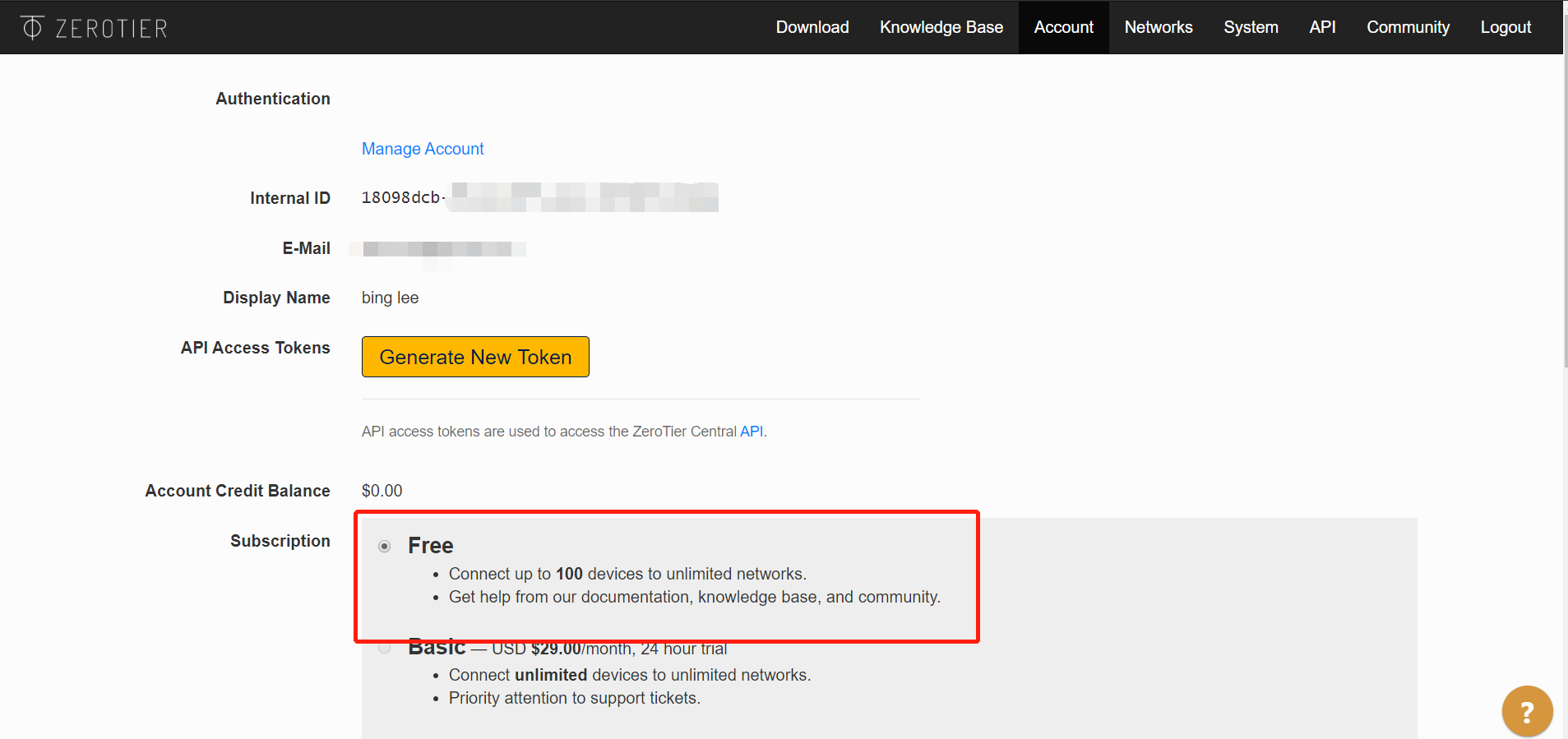Open the System menu item
The width and height of the screenshot is (1568, 739).
(x=1251, y=27)
